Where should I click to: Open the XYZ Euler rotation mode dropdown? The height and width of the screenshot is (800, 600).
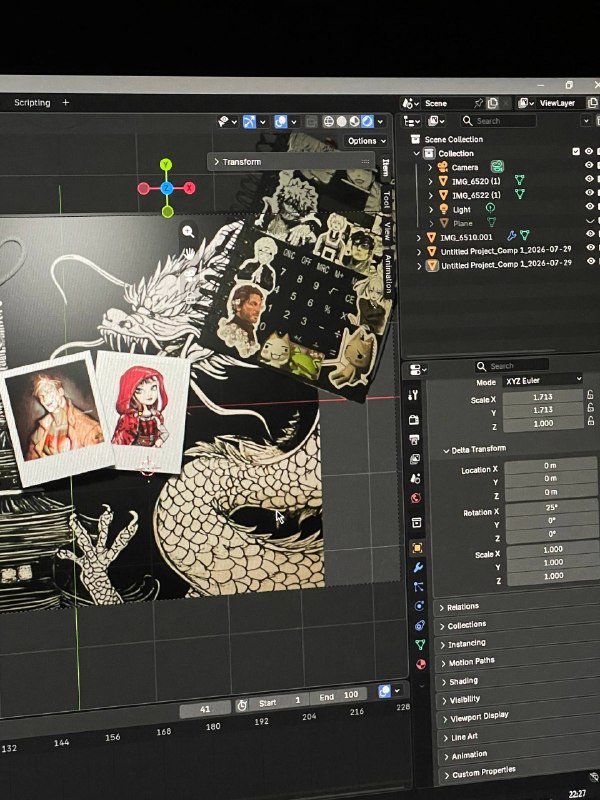click(543, 380)
